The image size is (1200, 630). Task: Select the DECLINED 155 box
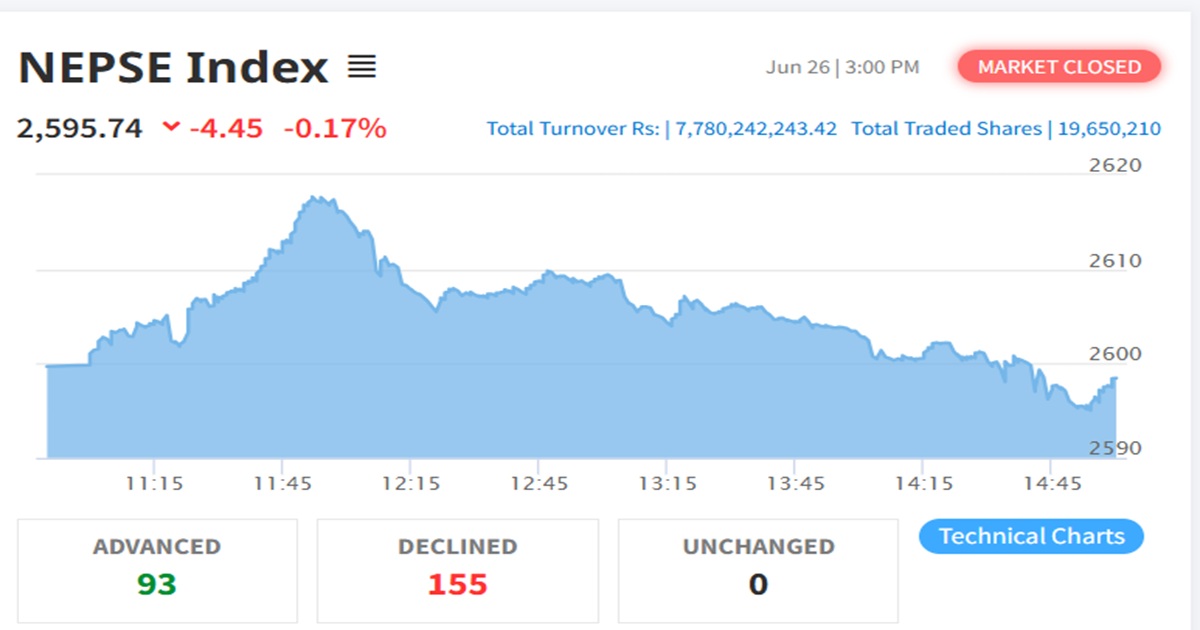(457, 570)
